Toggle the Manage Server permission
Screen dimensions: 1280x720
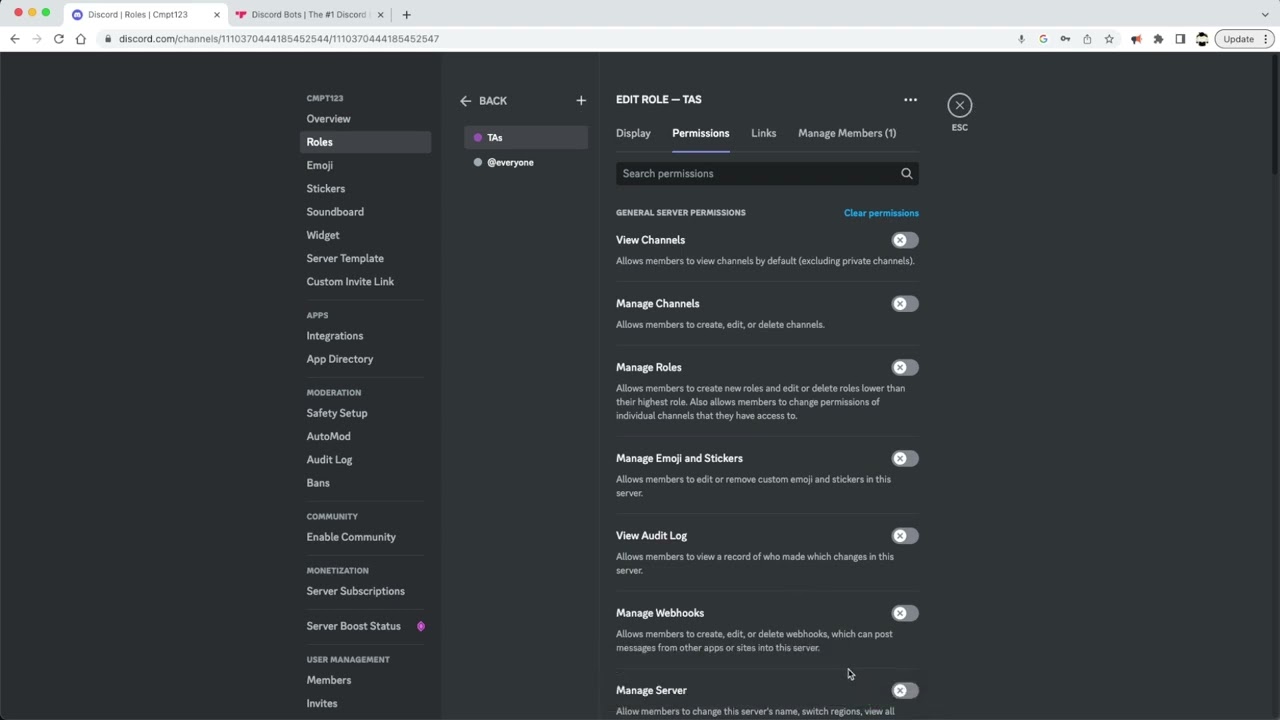pyautogui.click(x=905, y=690)
